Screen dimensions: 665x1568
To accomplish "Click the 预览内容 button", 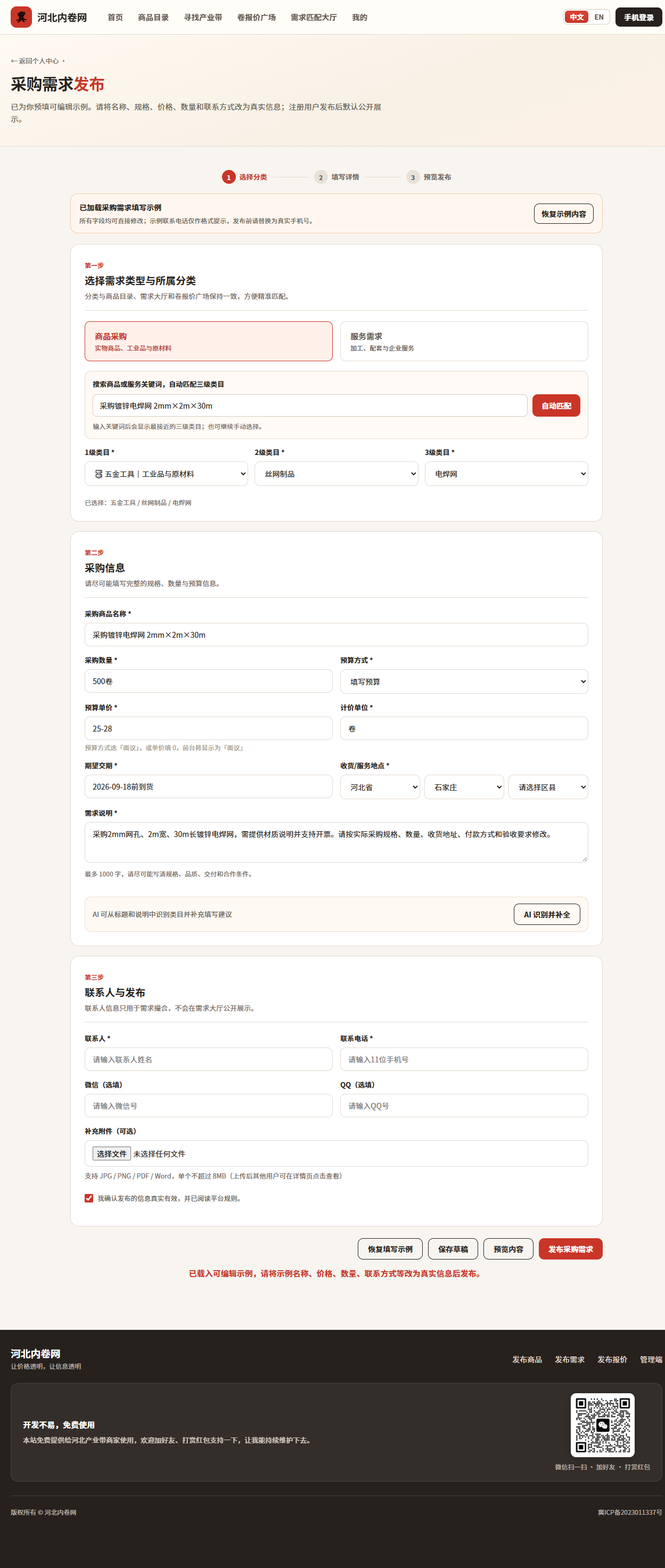I will coord(508,1249).
